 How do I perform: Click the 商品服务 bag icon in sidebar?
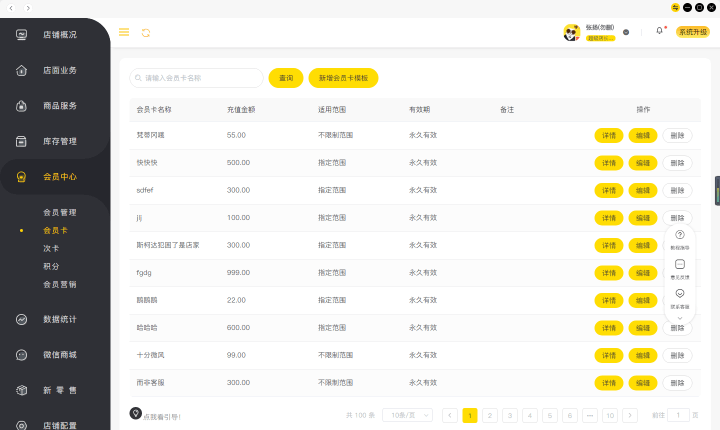tap(22, 106)
